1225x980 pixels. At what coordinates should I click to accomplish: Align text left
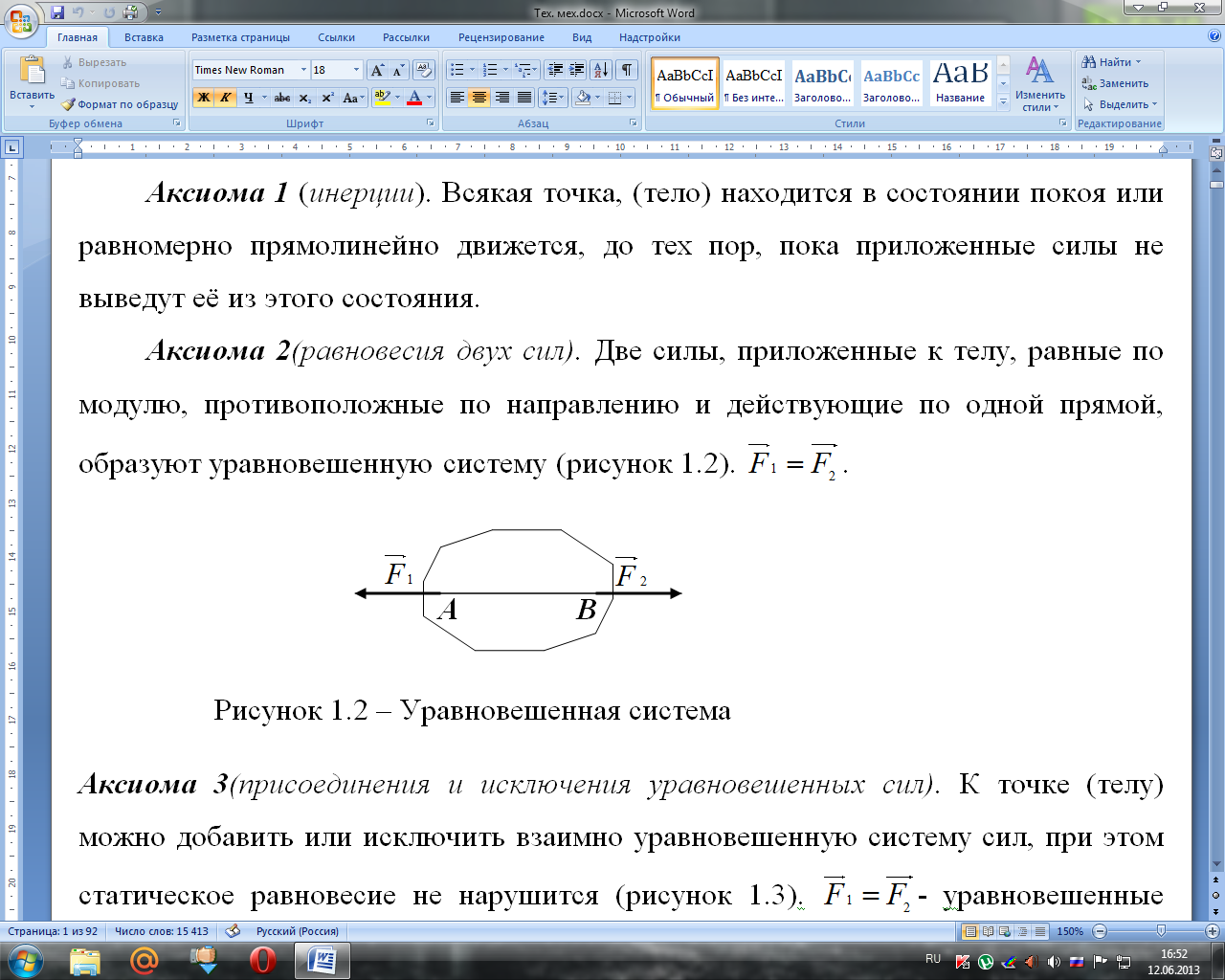pos(457,98)
